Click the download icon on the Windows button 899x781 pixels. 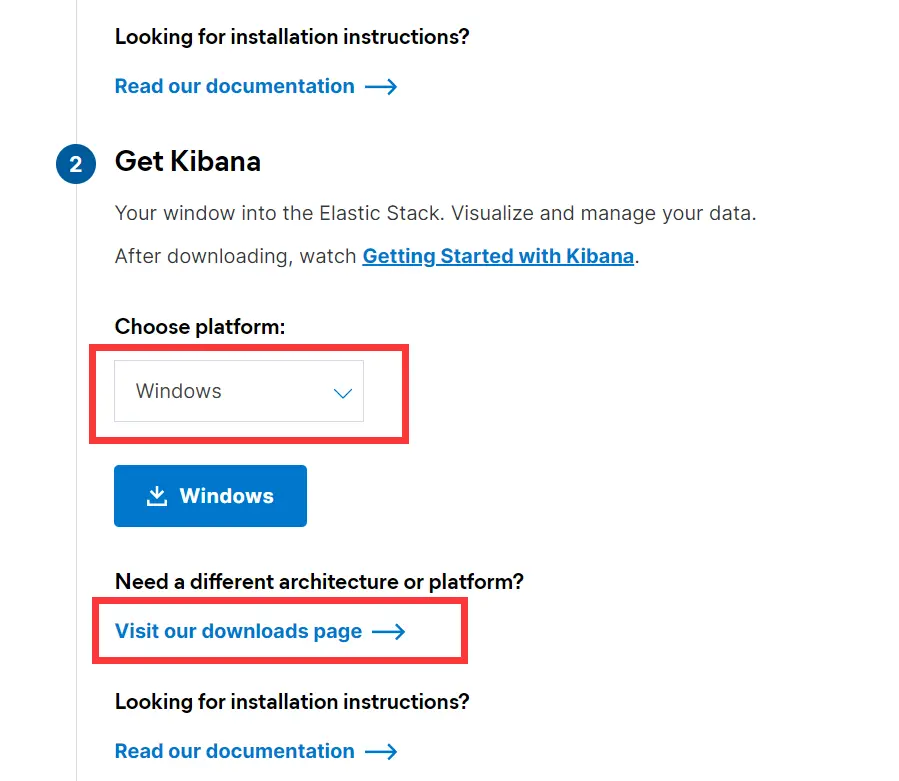pos(157,496)
